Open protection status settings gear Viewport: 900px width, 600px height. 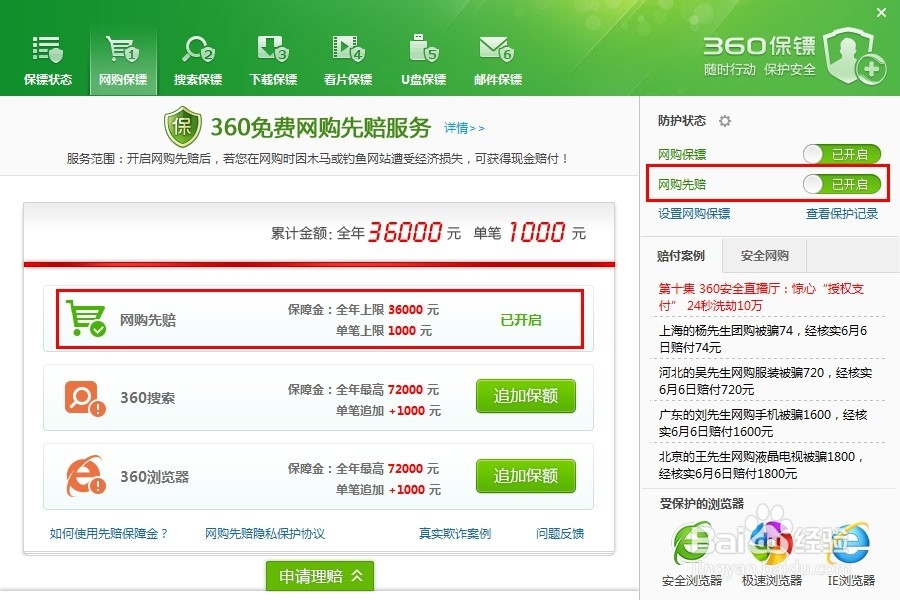click(725, 121)
